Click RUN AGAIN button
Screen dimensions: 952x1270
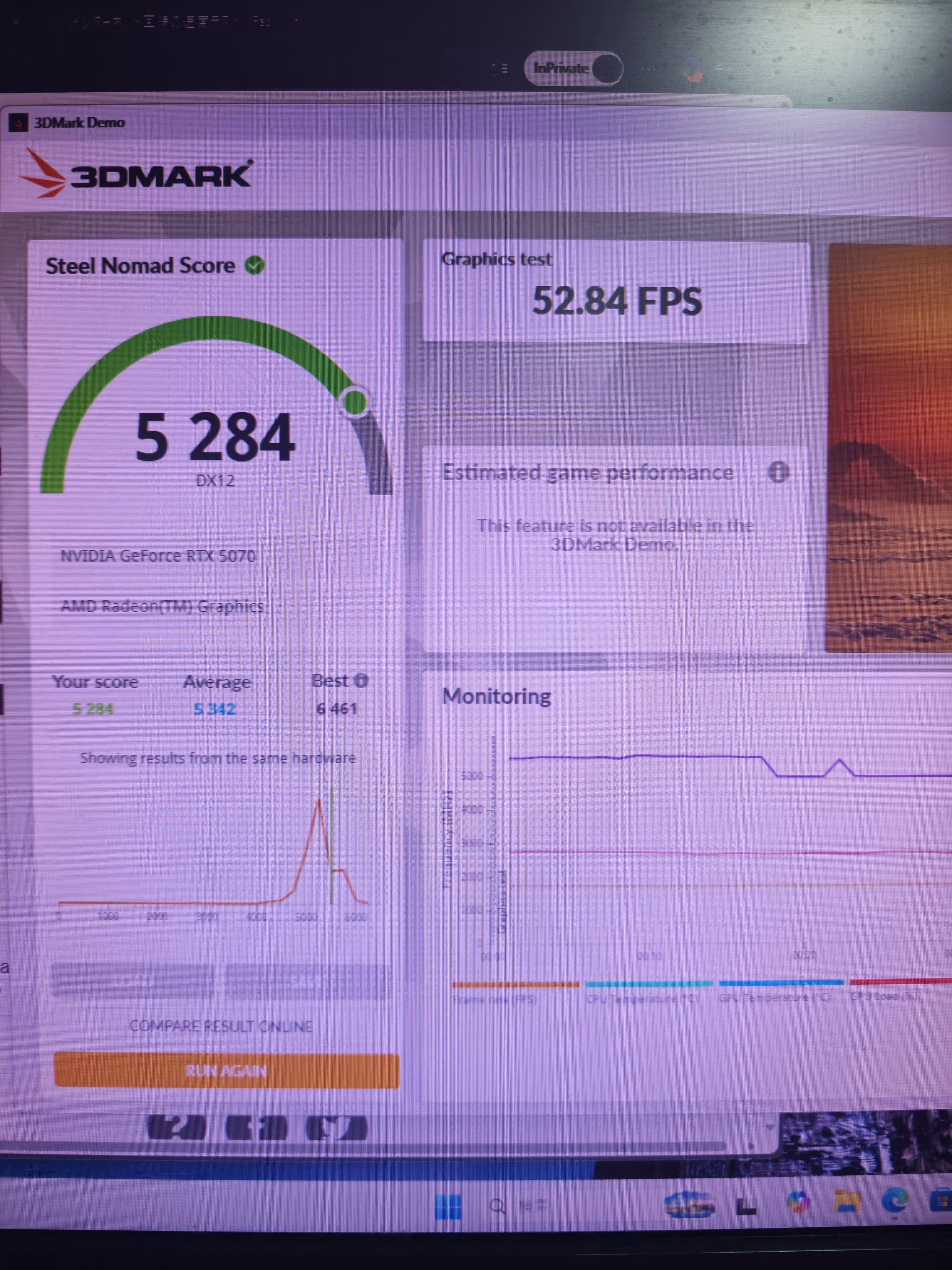(x=227, y=1071)
